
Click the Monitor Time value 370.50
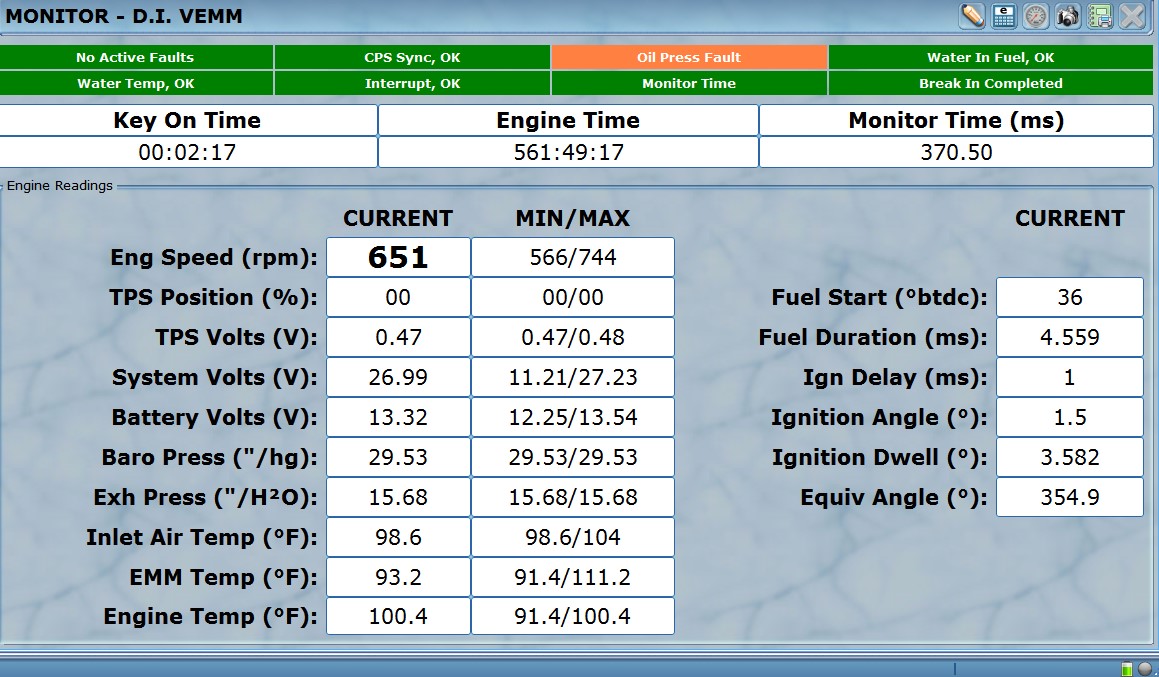[x=956, y=152]
